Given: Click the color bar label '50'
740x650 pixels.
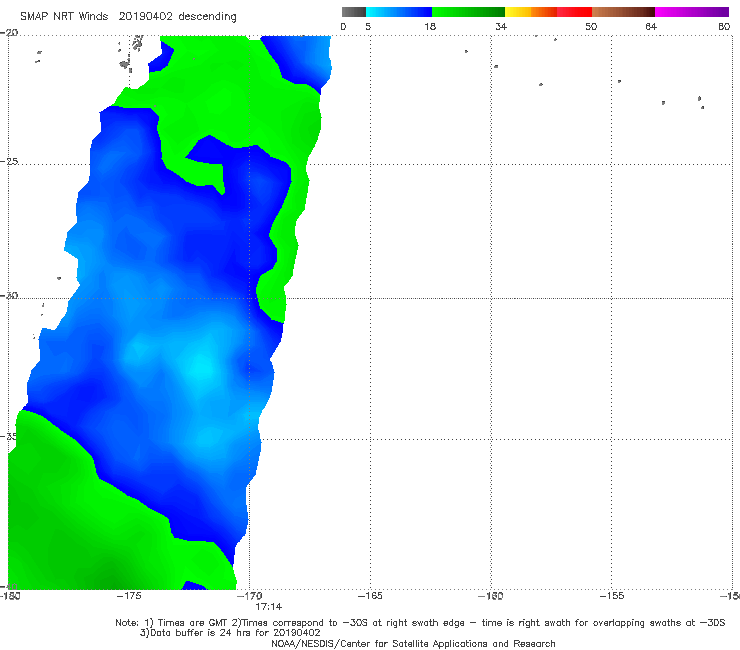Looking at the screenshot, I should 591,27.
